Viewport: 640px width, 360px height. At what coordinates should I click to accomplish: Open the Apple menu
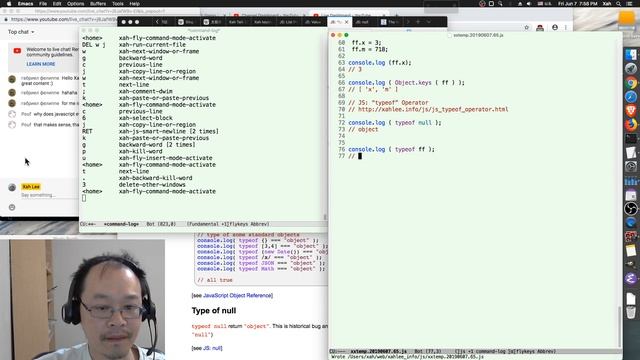tap(9, 4)
